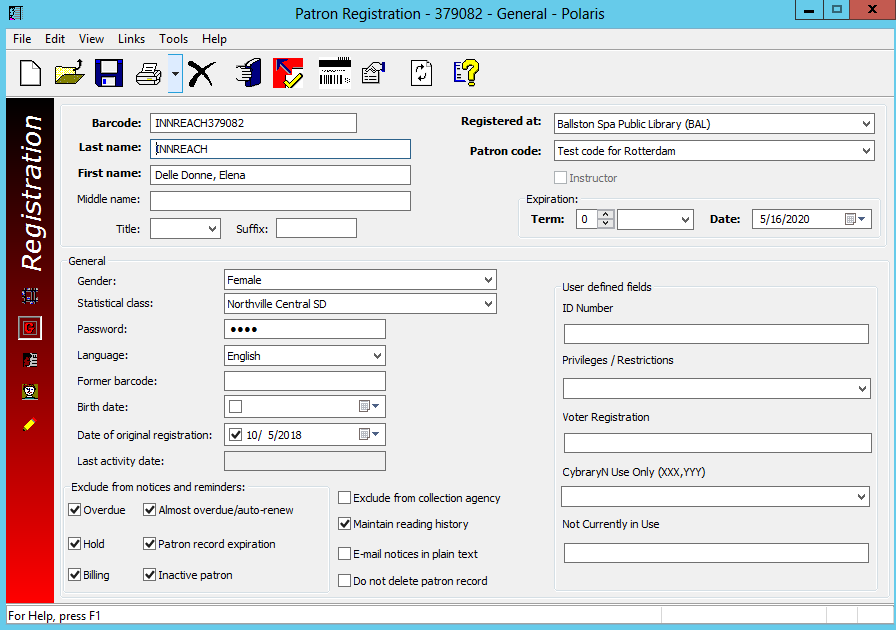
Task: Uncheck the Overdue exclusion checkbox
Action: pos(75,510)
